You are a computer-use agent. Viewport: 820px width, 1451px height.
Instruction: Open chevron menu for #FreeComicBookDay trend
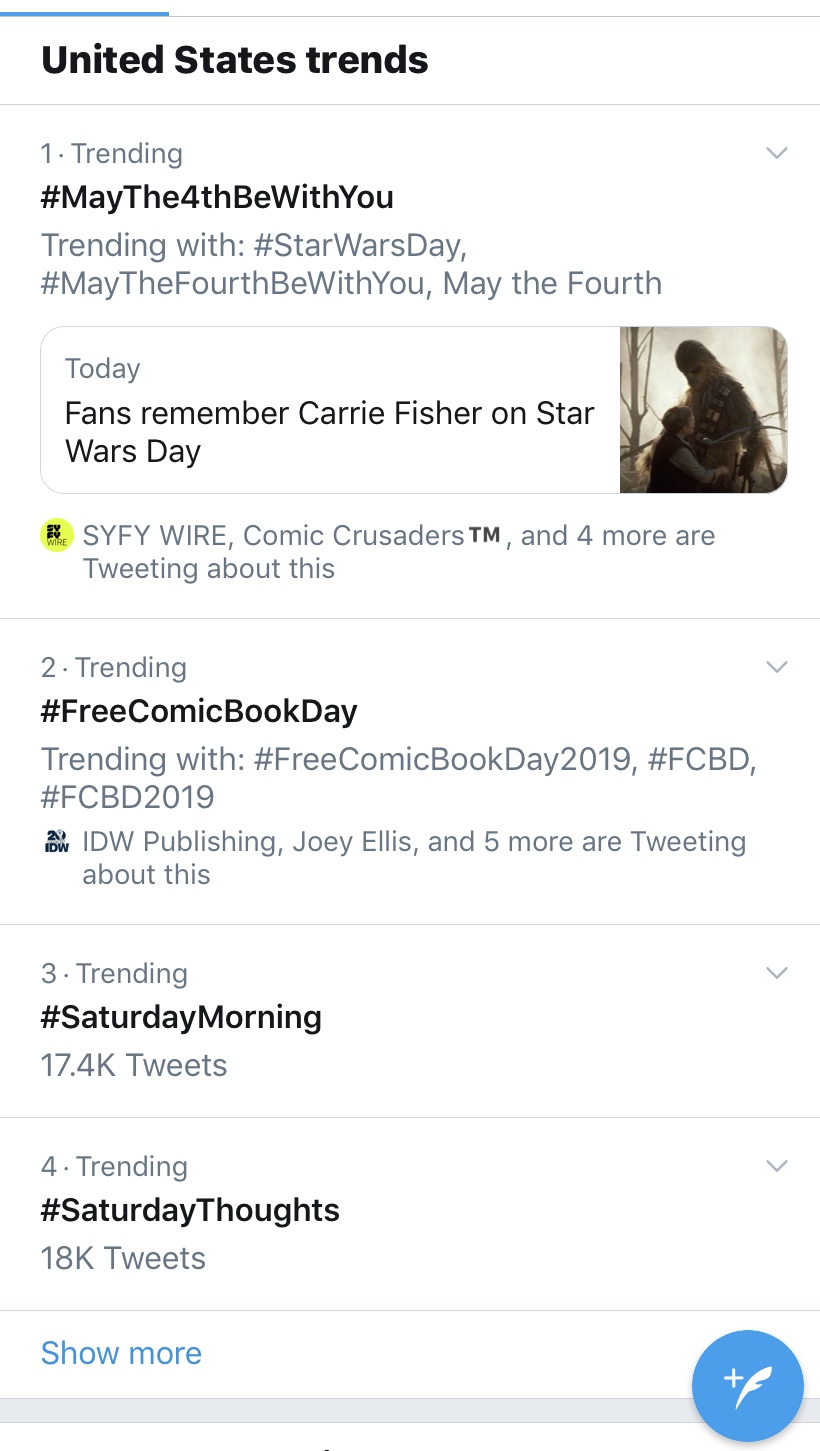click(777, 667)
